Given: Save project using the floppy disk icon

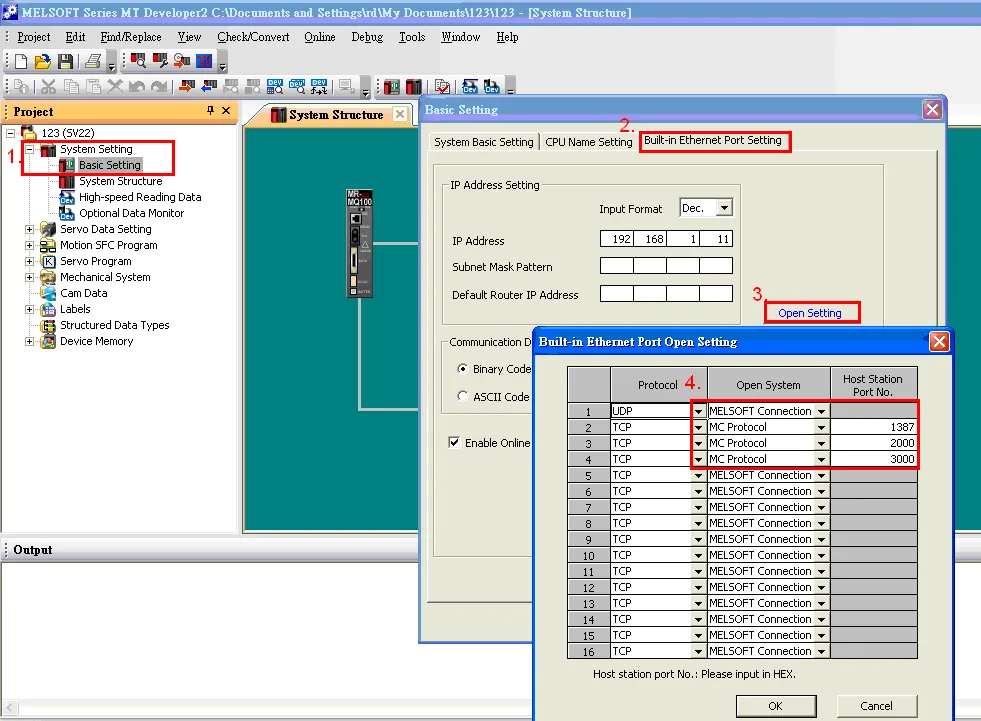Looking at the screenshot, I should click(x=65, y=61).
